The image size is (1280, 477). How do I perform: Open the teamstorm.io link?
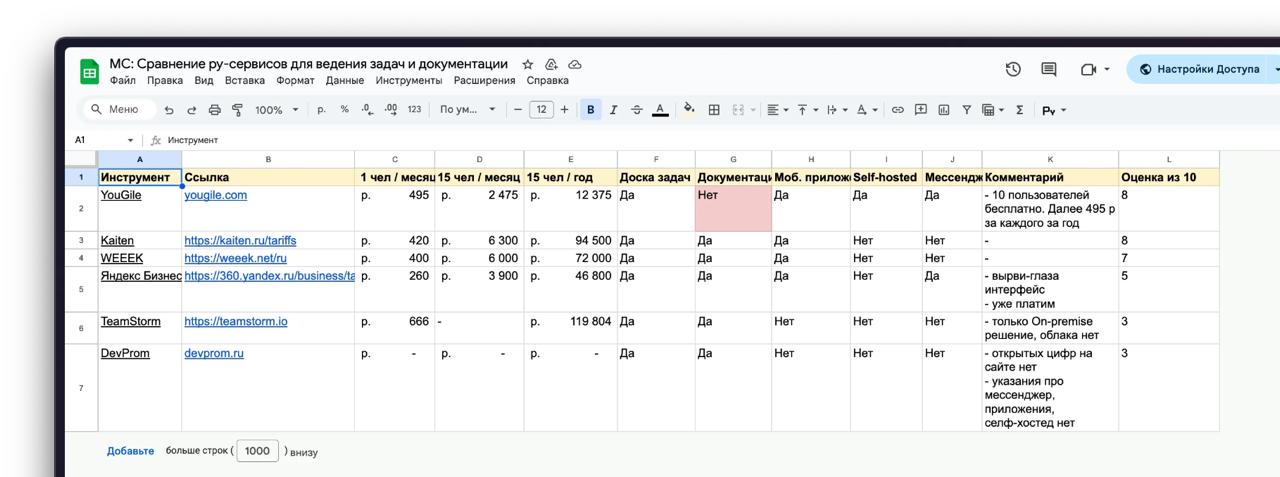pyautogui.click(x=236, y=321)
